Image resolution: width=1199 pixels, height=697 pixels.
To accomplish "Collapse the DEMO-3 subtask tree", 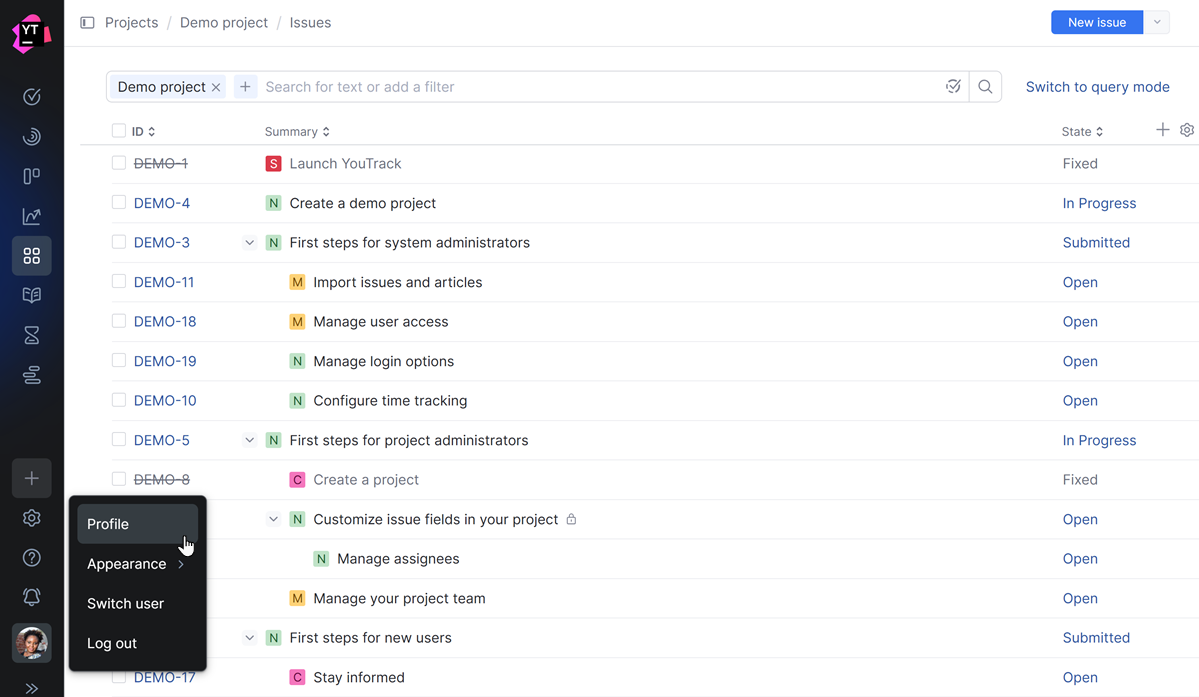I will tap(249, 243).
